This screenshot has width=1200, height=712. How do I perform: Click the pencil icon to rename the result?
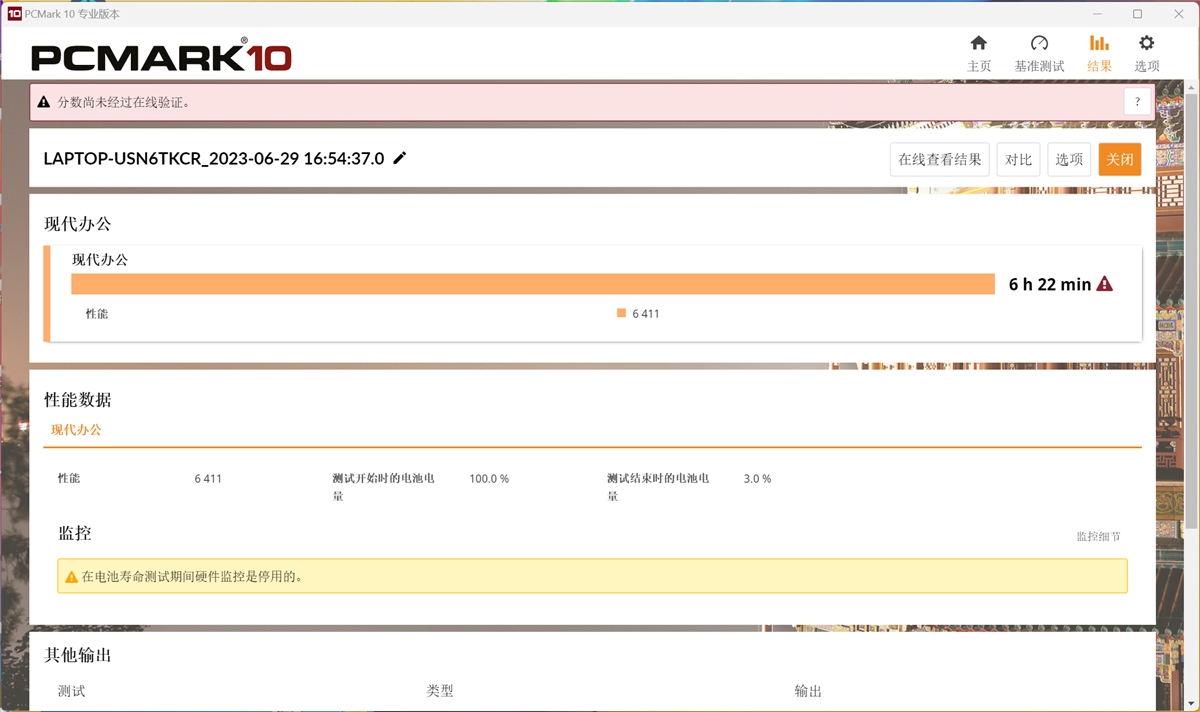coord(399,158)
